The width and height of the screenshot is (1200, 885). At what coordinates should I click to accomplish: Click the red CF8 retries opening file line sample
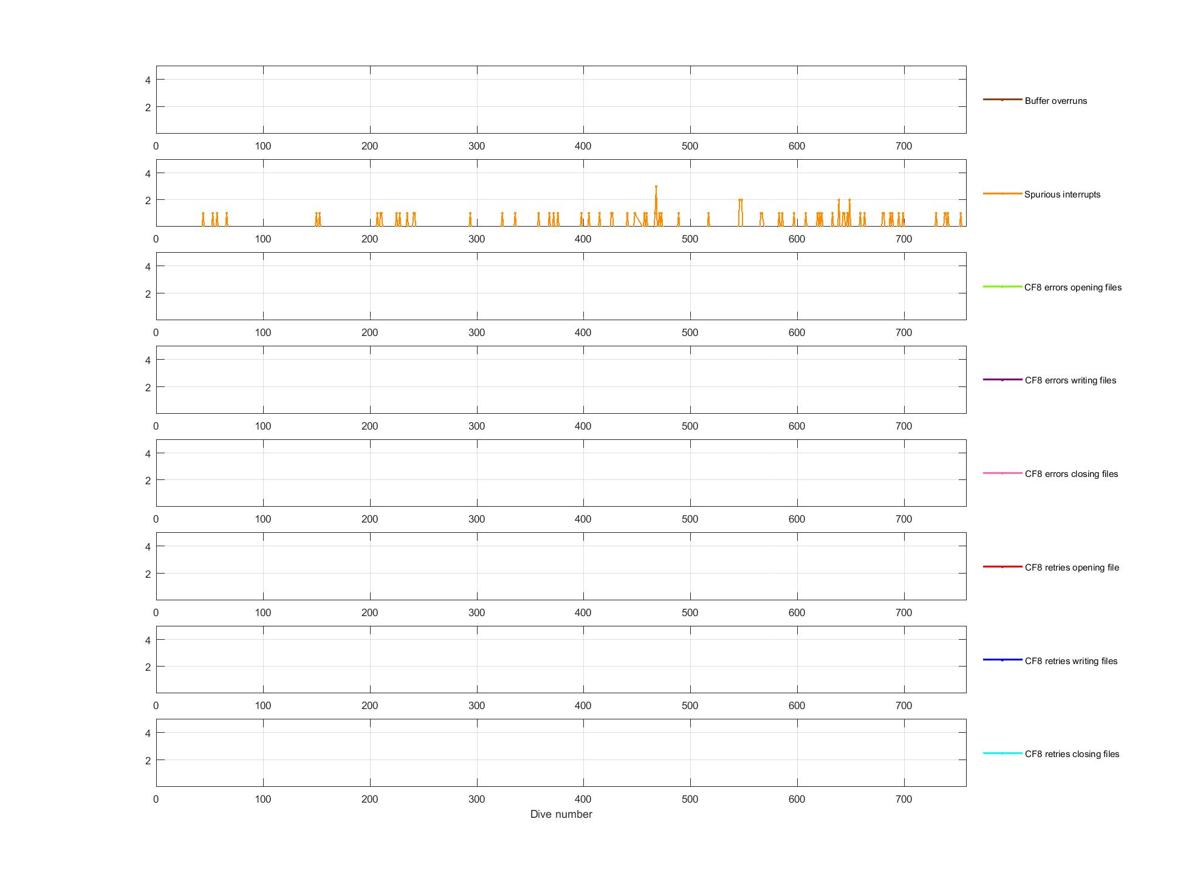pos(1002,567)
